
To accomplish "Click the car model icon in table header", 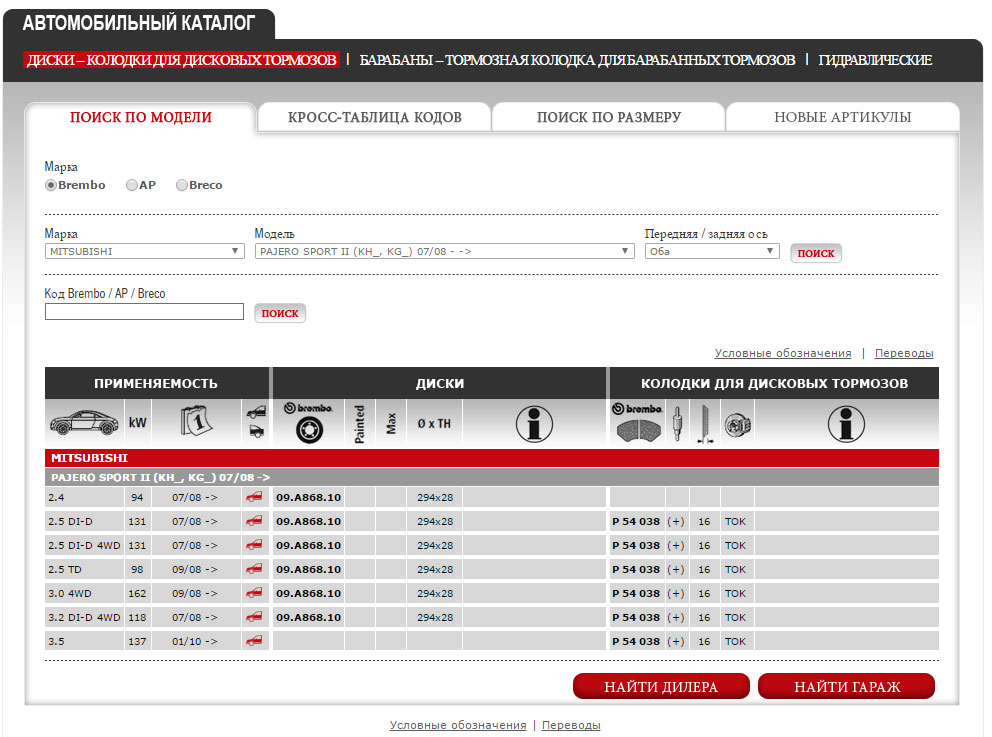I will pyautogui.click(x=84, y=423).
